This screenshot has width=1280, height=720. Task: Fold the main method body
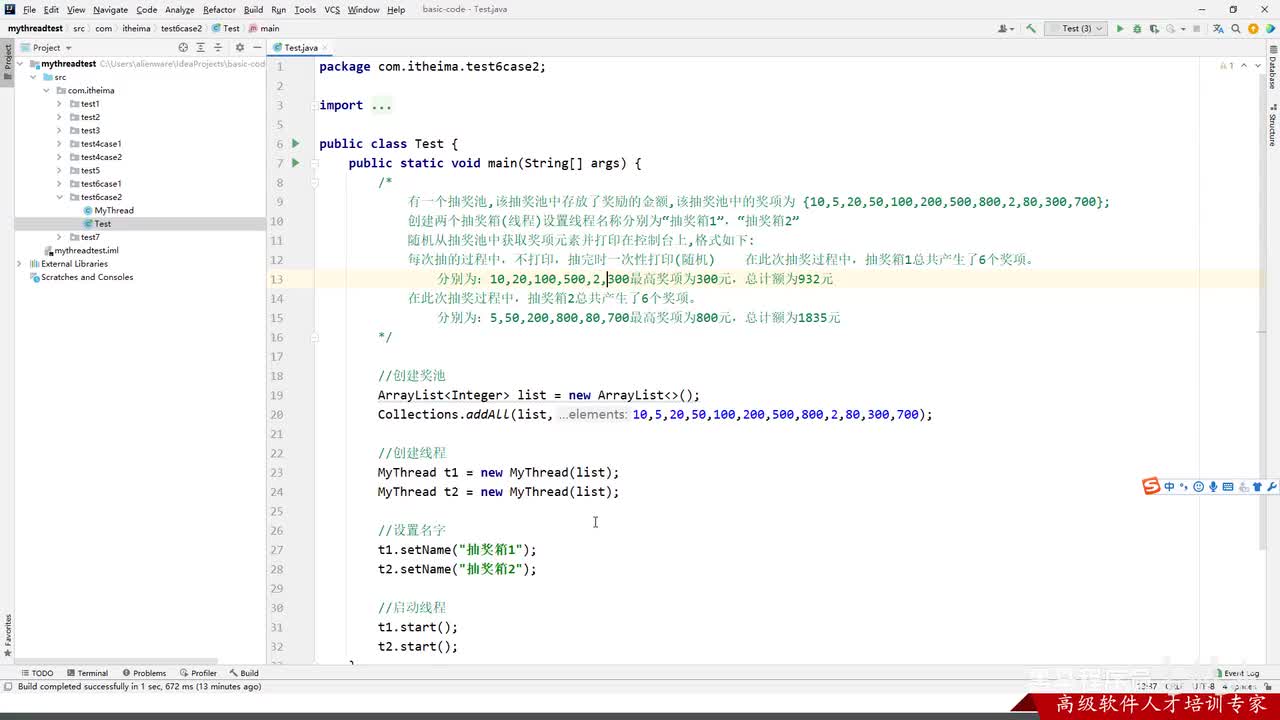pos(314,163)
